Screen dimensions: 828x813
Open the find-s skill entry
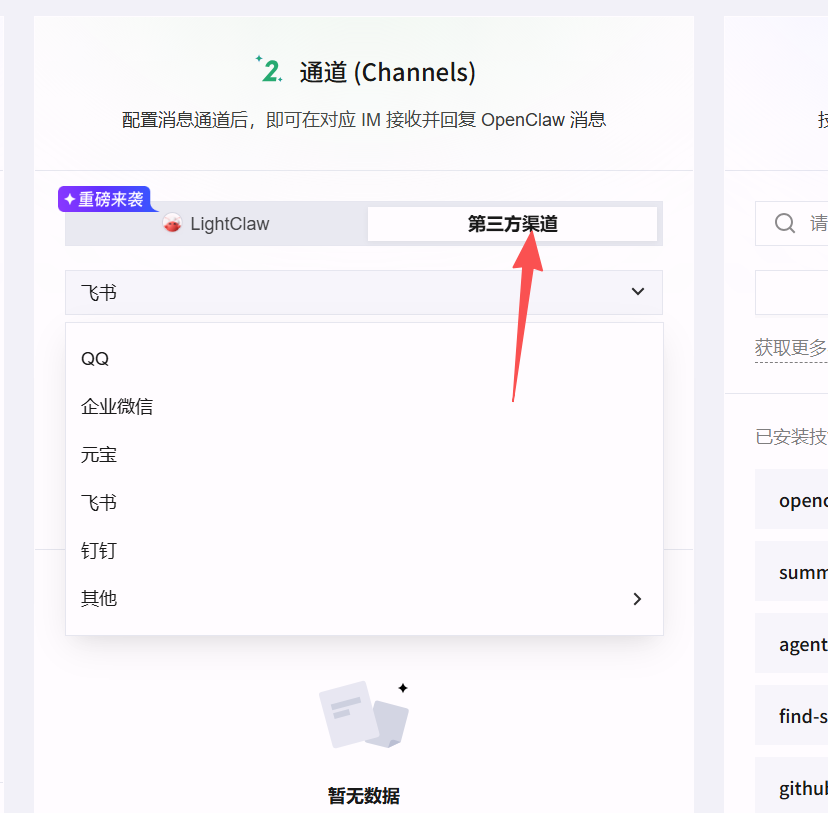(800, 716)
